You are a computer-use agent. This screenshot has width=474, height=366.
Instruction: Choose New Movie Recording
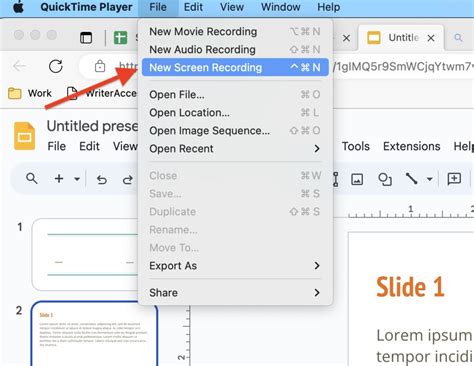235,32
